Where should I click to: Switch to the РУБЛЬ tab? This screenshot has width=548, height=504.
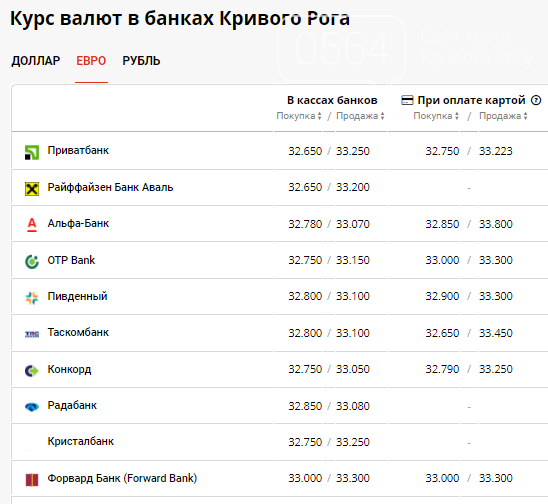(x=141, y=61)
